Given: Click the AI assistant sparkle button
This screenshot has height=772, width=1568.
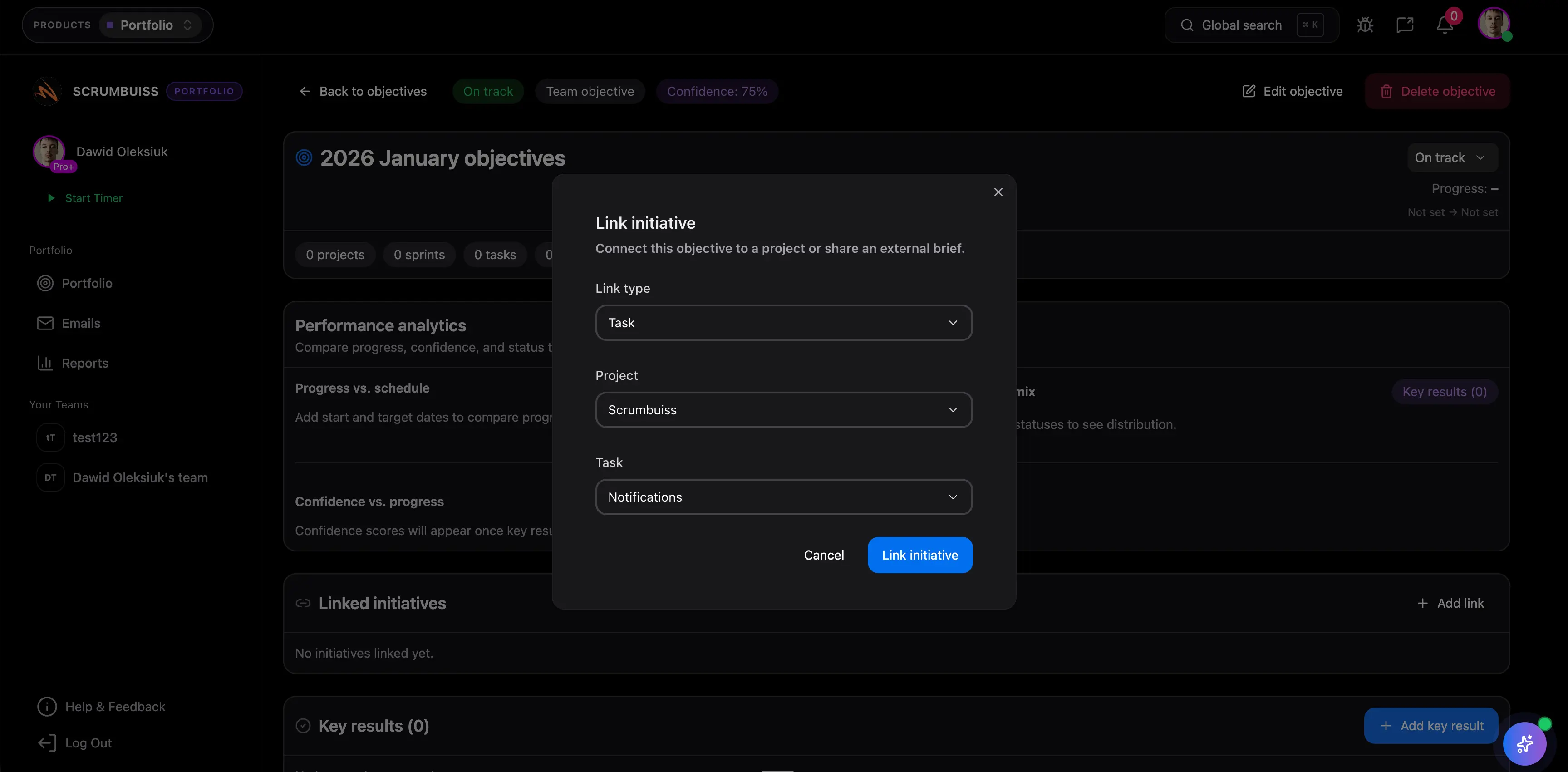Looking at the screenshot, I should point(1524,743).
